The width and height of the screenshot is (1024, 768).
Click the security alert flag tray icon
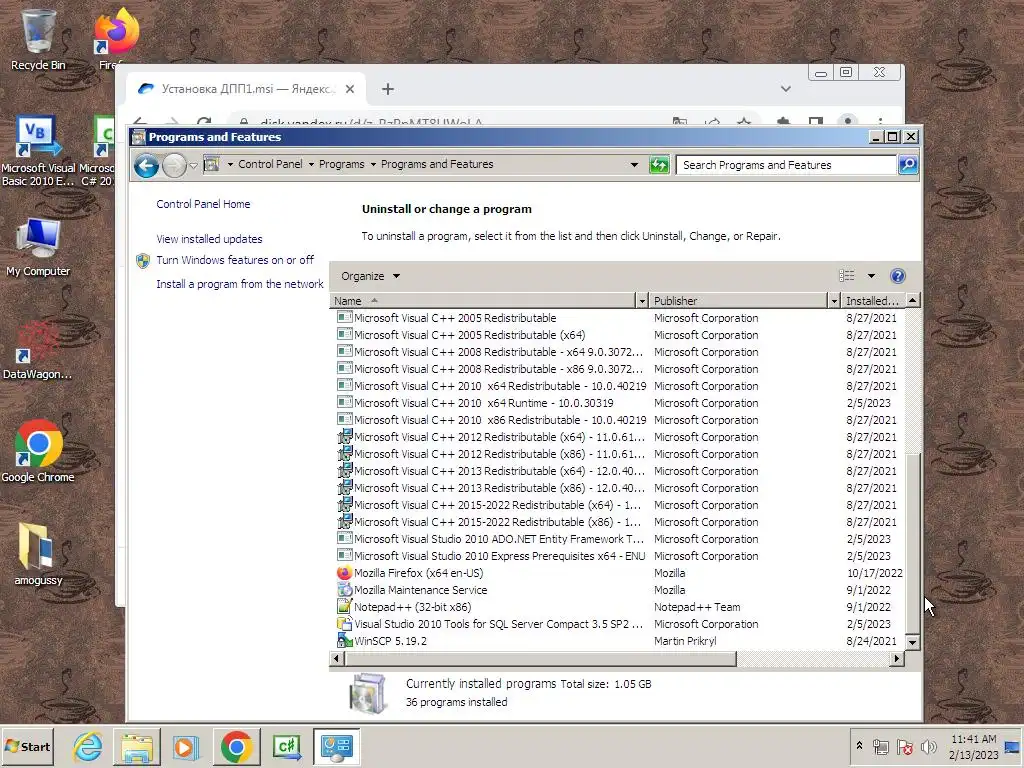[904, 746]
